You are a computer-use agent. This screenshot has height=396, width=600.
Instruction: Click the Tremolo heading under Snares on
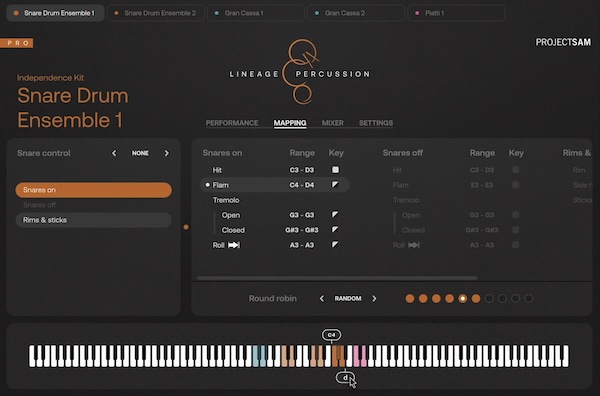click(x=226, y=200)
